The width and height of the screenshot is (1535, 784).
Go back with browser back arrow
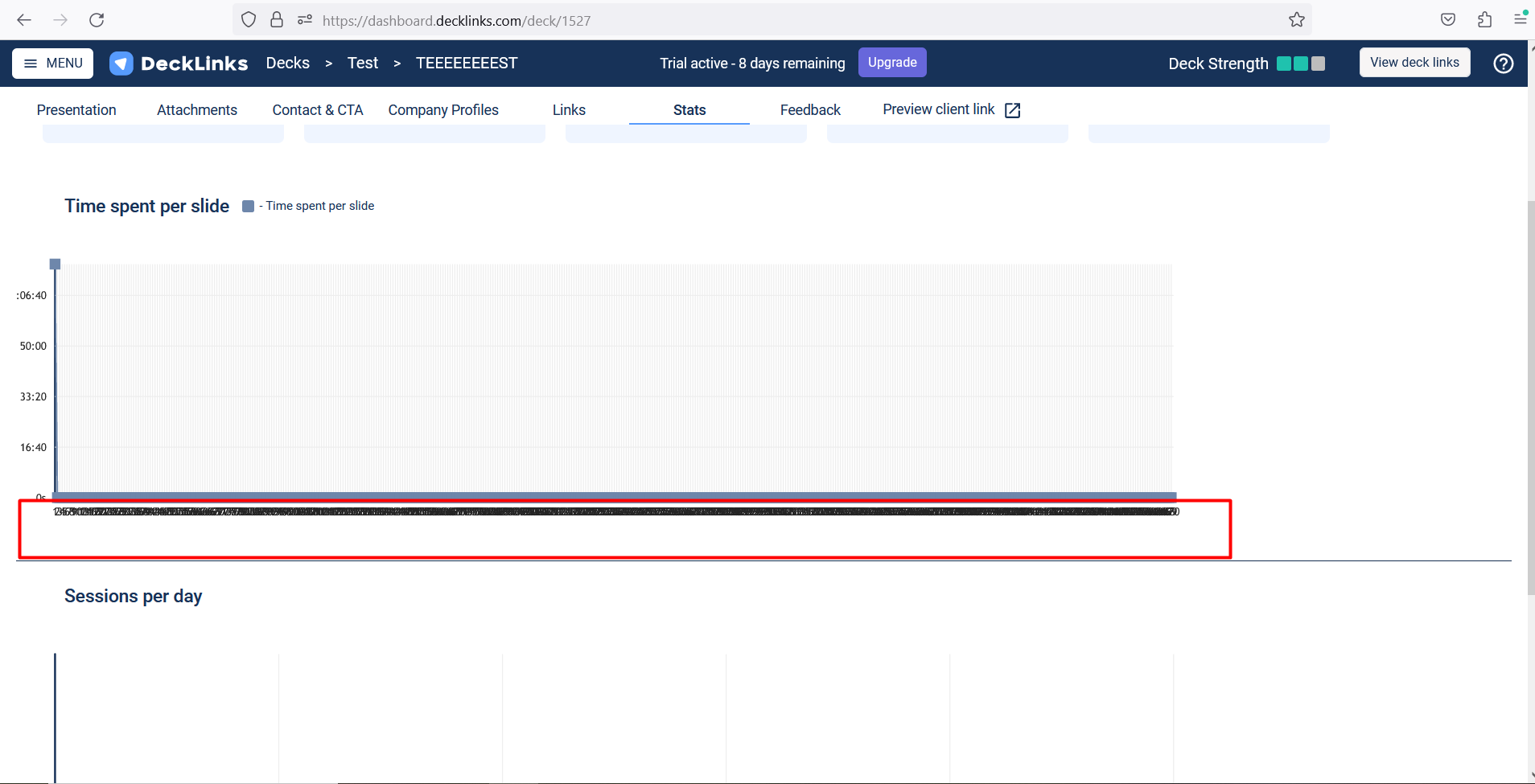(24, 20)
